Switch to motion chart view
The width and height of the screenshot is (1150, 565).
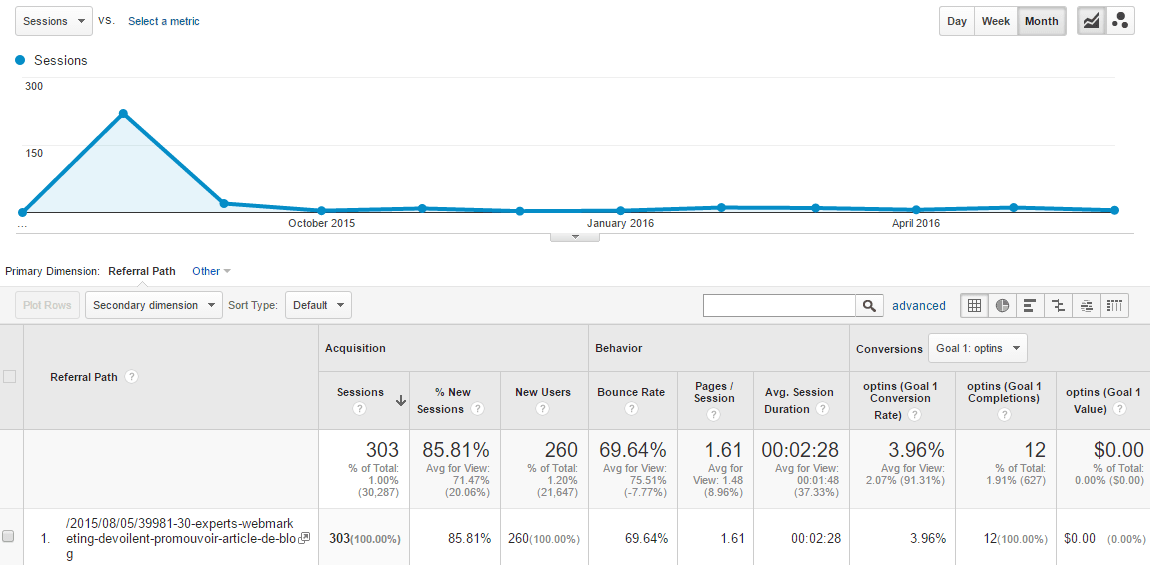click(x=1120, y=21)
